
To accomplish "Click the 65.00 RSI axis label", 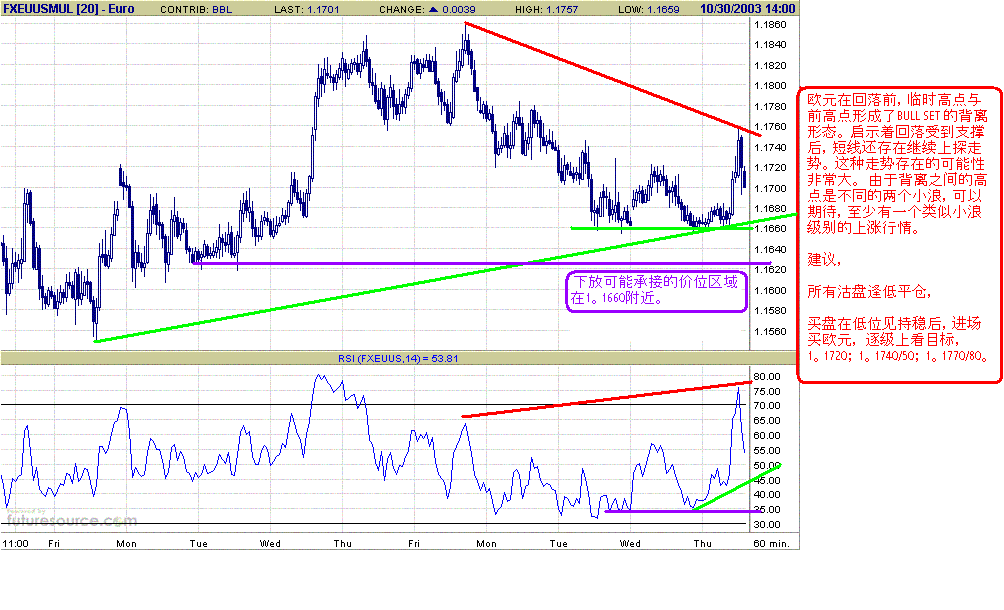I will (x=767, y=421).
